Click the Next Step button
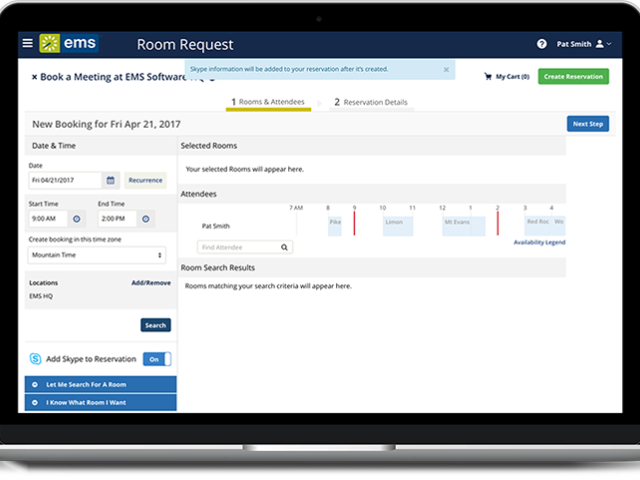This screenshot has width=640, height=480. click(x=587, y=124)
